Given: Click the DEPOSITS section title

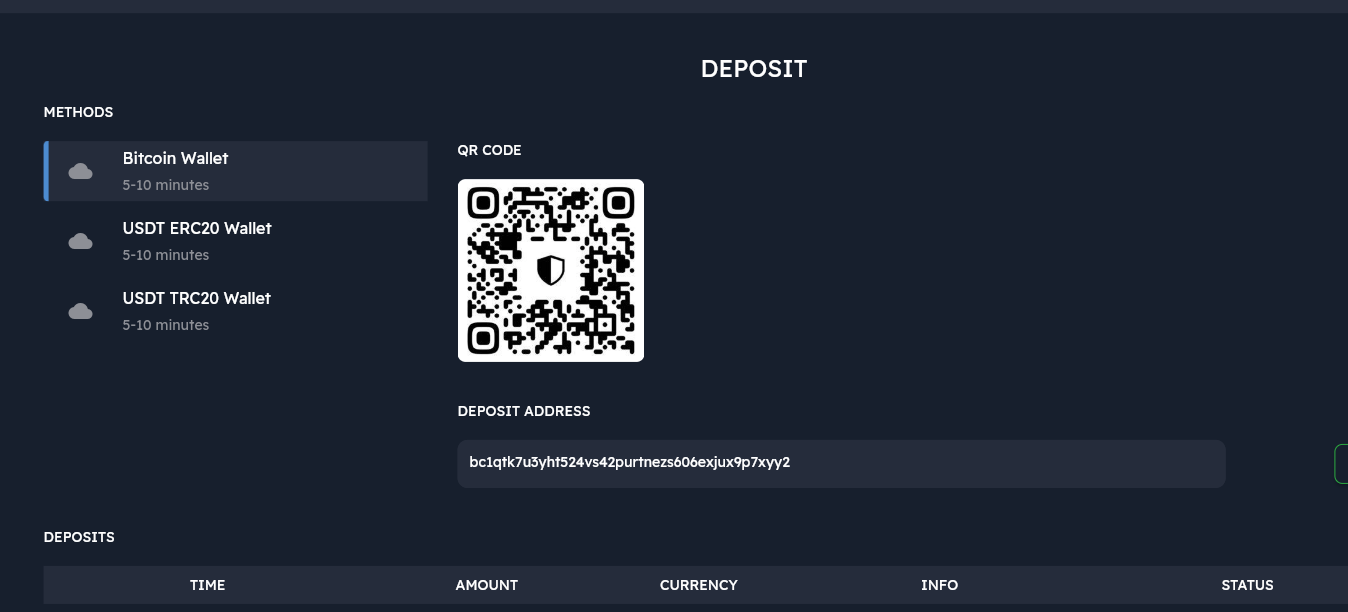Looking at the screenshot, I should (79, 537).
